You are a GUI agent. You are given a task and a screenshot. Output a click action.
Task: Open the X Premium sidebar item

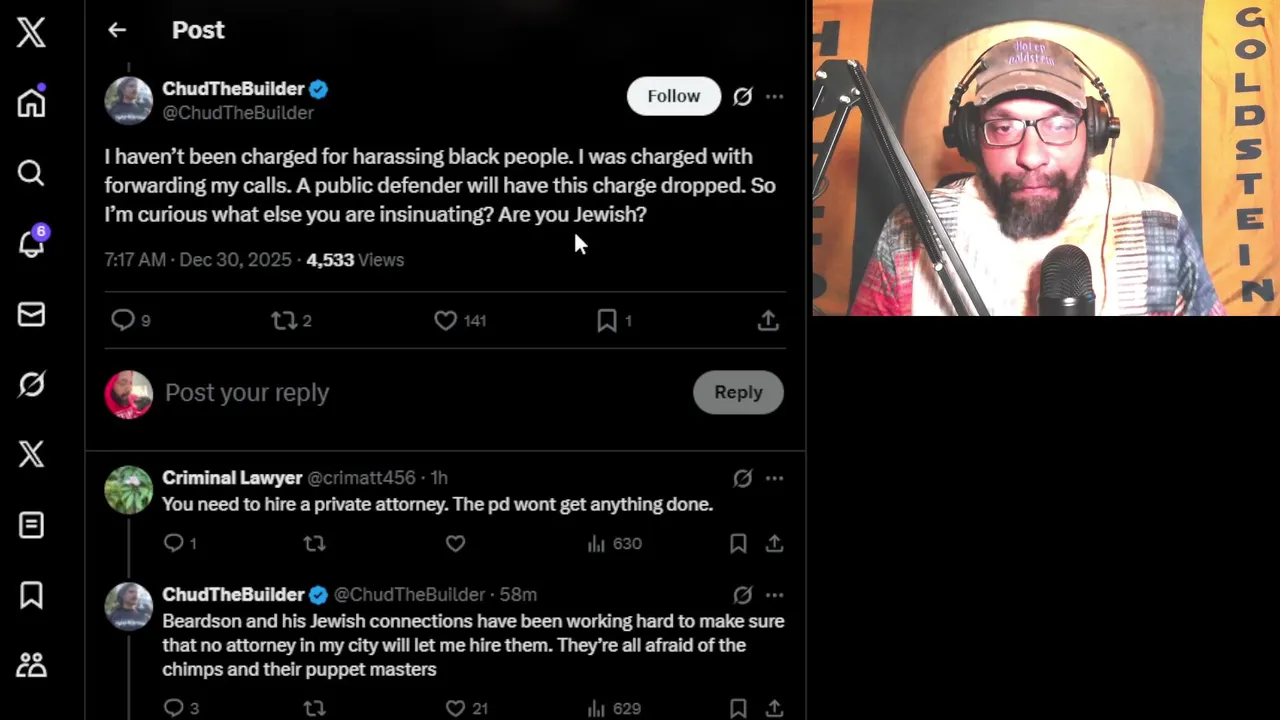tap(31, 454)
